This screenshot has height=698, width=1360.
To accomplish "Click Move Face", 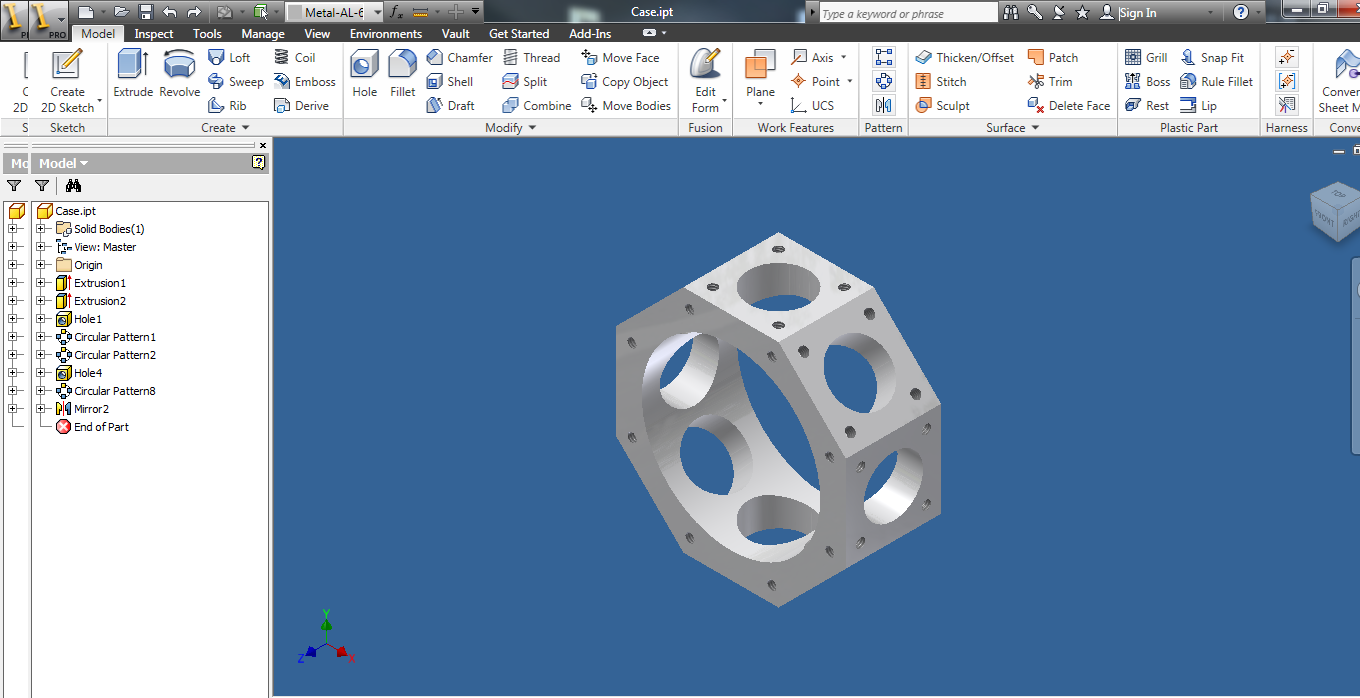I will click(x=620, y=58).
